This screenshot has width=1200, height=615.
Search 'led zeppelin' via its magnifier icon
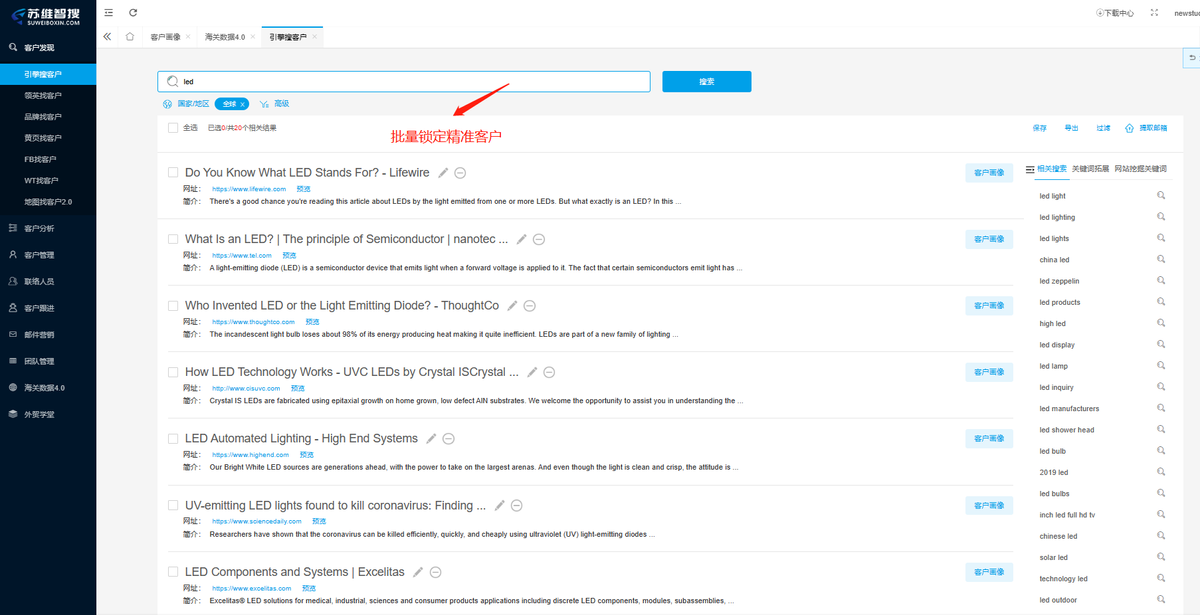coord(1161,281)
